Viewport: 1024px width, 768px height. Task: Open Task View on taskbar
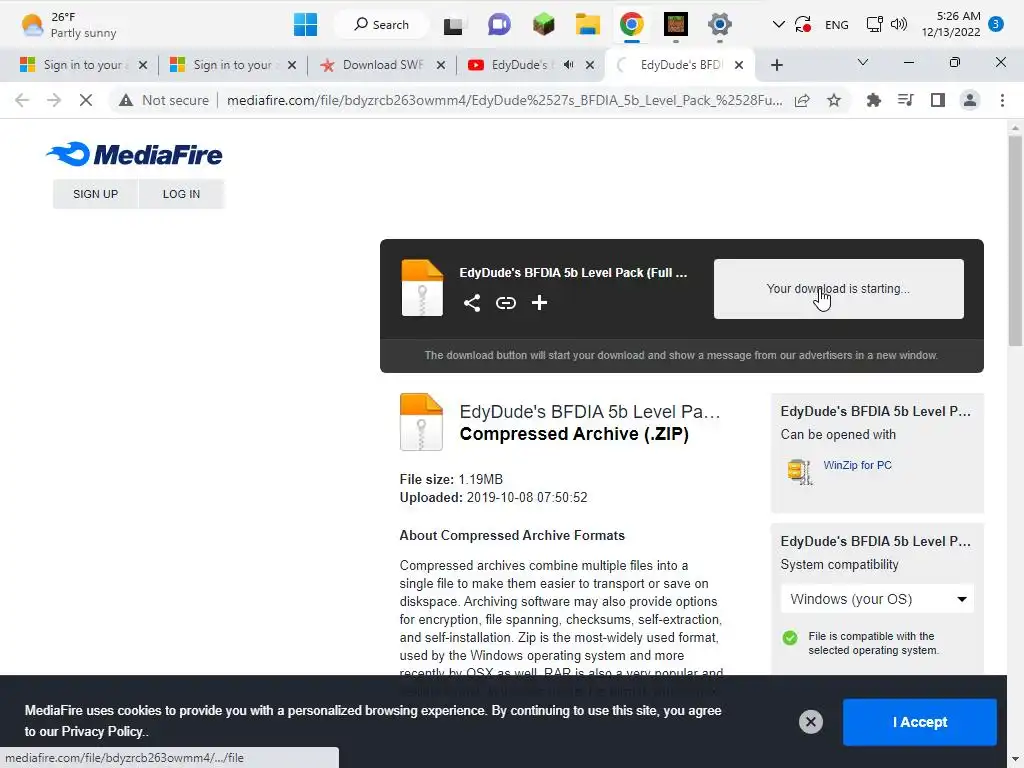pyautogui.click(x=453, y=25)
